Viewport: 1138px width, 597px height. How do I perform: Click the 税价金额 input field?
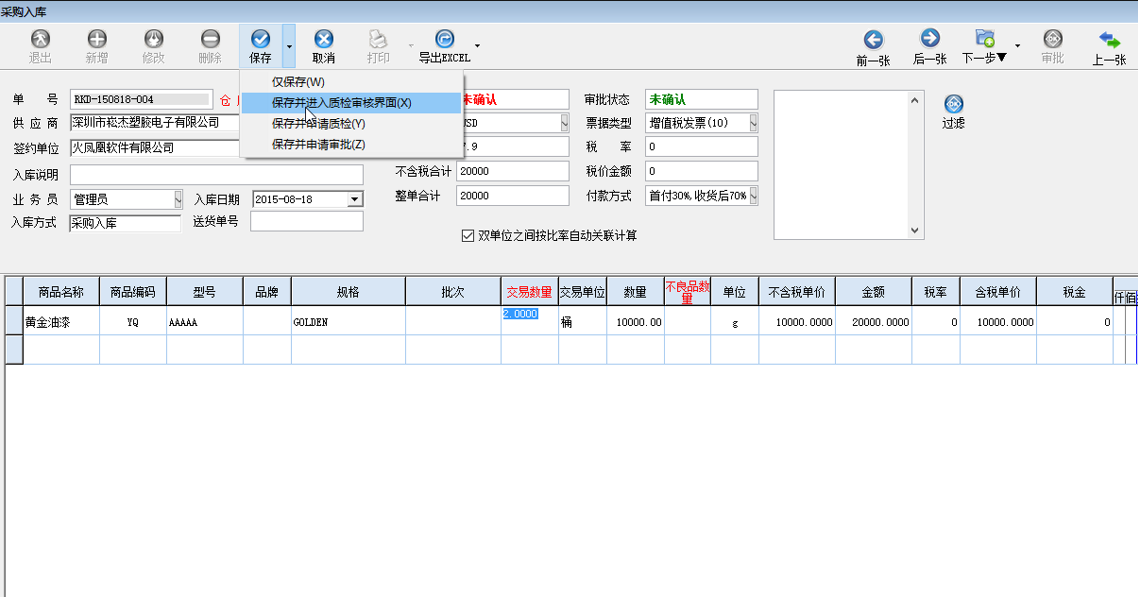pyautogui.click(x=701, y=171)
